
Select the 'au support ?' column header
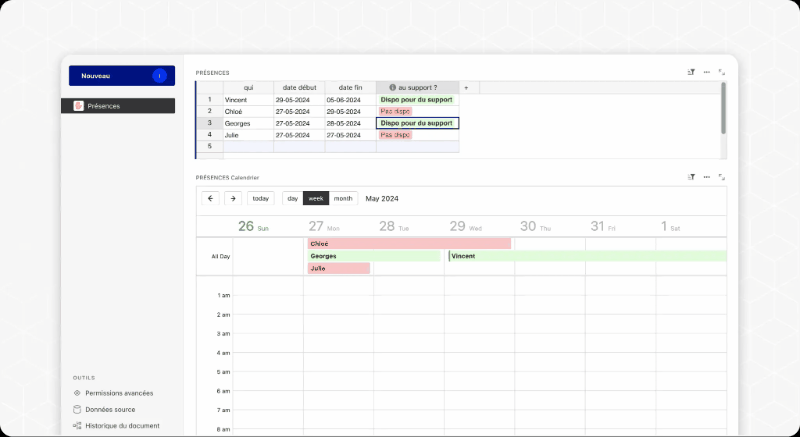coord(418,88)
